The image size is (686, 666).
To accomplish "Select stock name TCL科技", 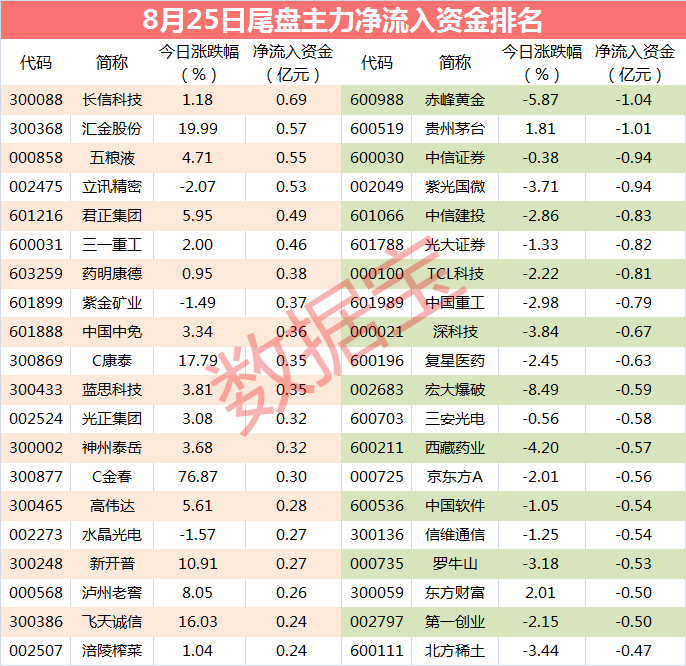I will [455, 273].
